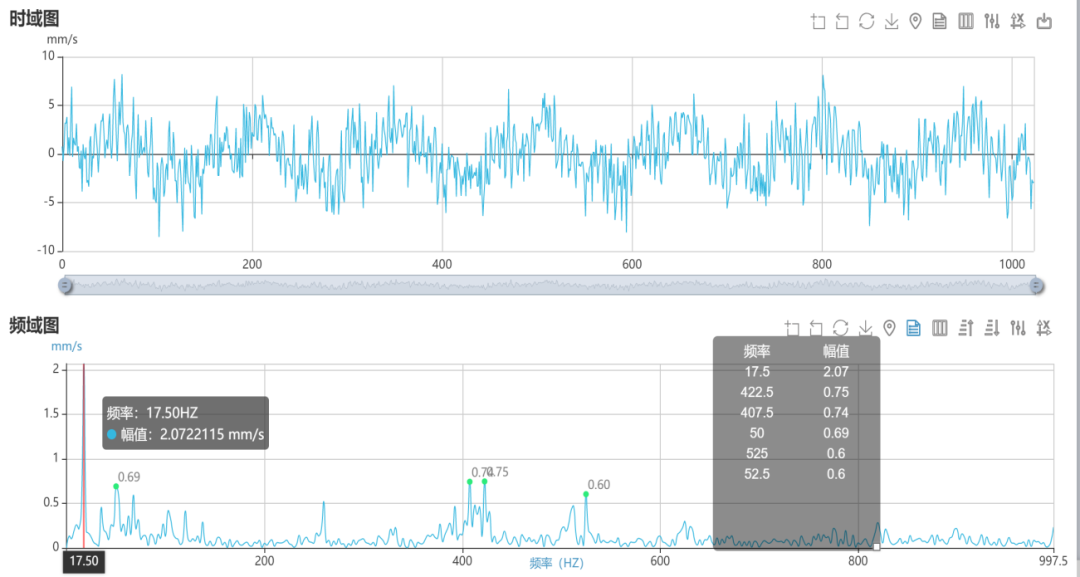Viewport: 1080px width, 577px height.
Task: Toggle location marker in frequency domain toolbar
Action: coord(889,328)
